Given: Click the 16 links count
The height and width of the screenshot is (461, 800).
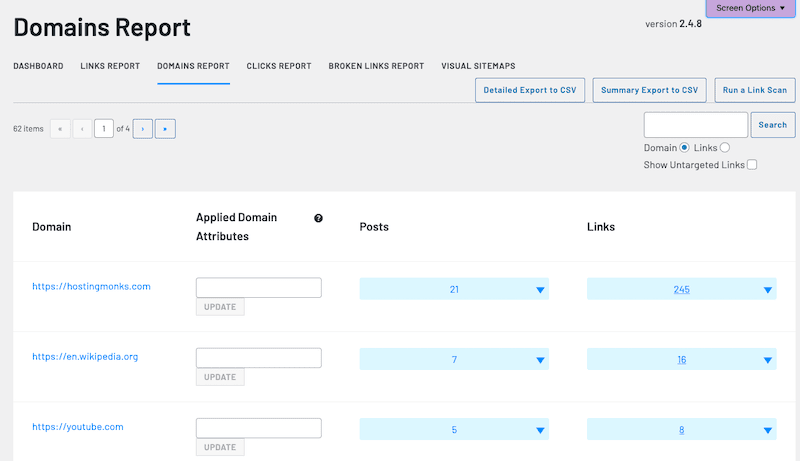Looking at the screenshot, I should (682, 360).
